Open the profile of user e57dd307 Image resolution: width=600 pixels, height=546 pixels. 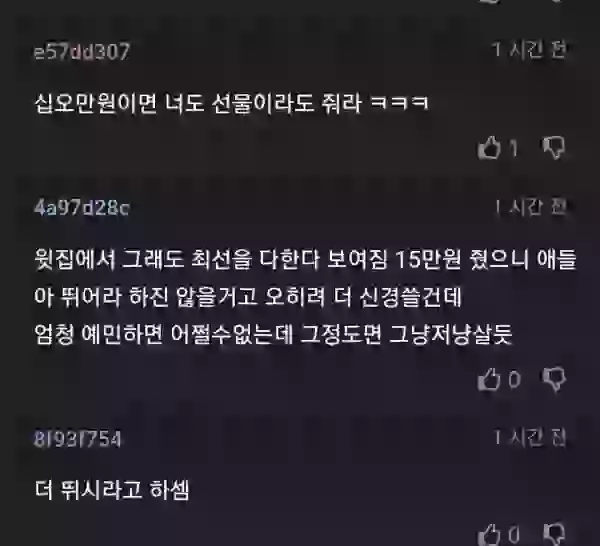tap(82, 52)
